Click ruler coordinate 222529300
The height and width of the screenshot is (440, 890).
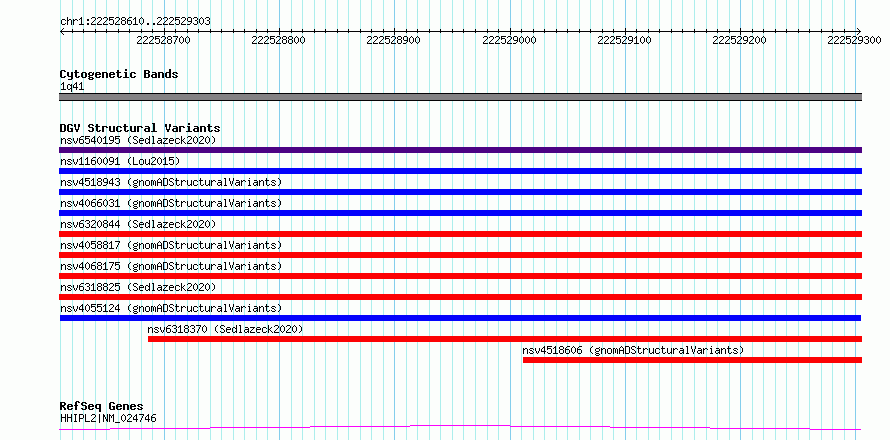[854, 40]
